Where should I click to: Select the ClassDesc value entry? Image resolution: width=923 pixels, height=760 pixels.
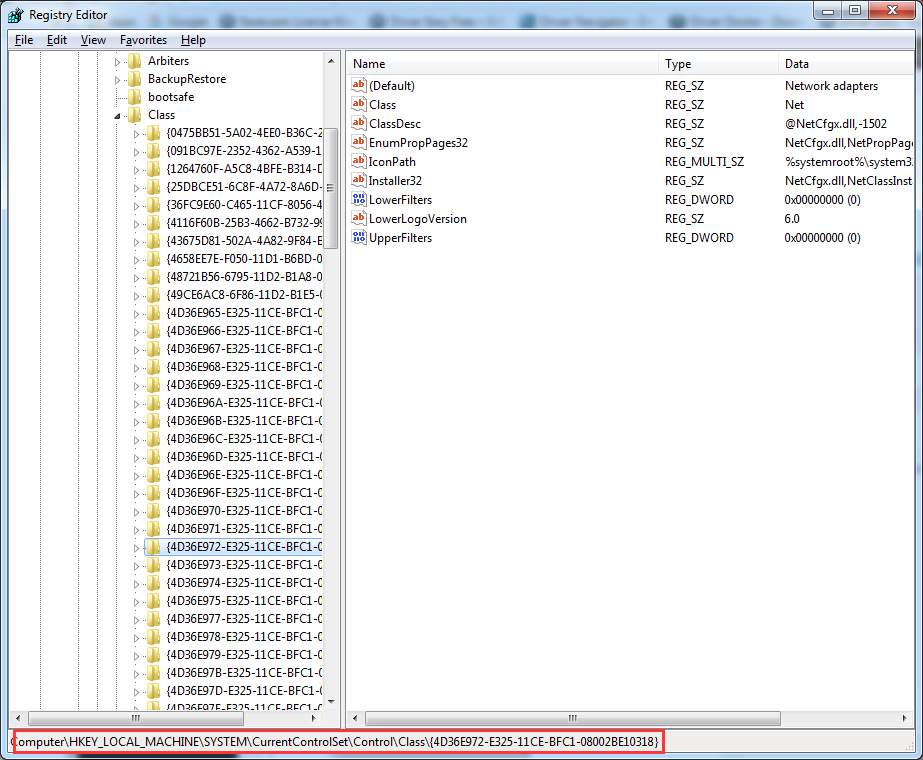point(392,123)
